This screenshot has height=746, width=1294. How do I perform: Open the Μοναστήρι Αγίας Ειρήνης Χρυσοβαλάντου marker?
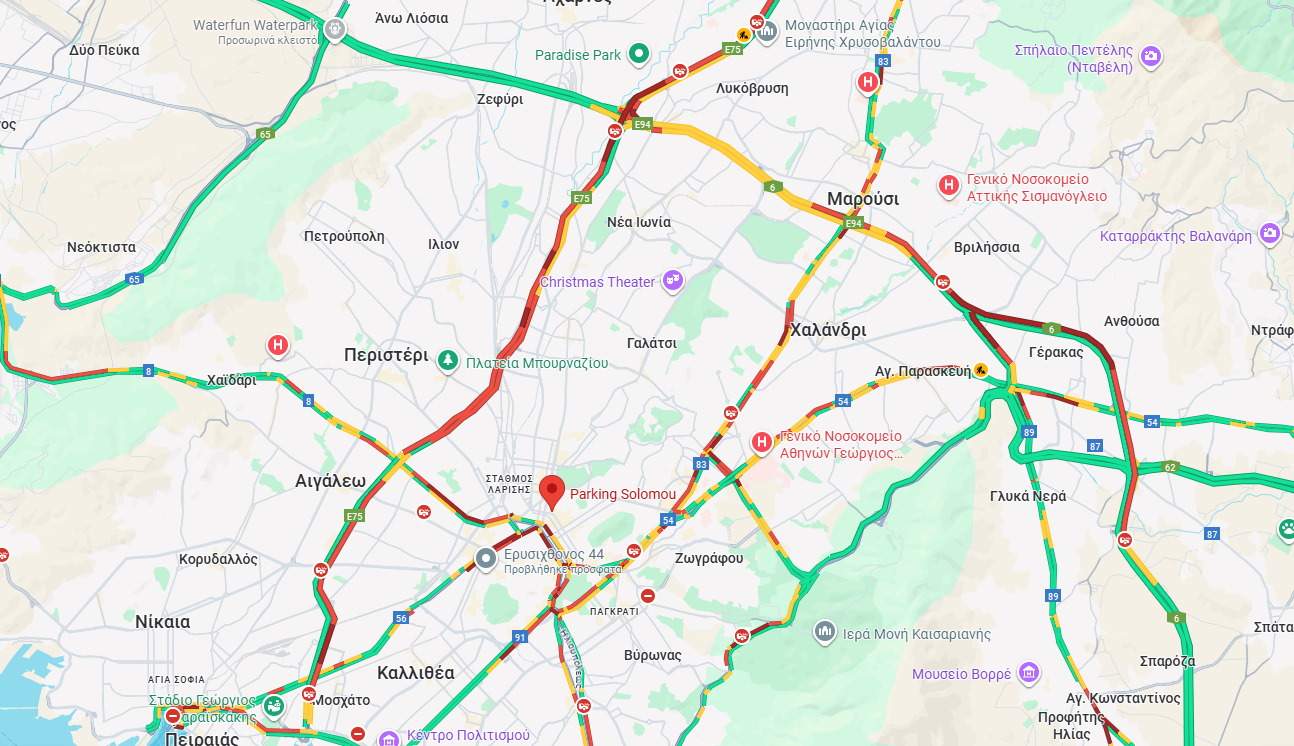coord(767,31)
